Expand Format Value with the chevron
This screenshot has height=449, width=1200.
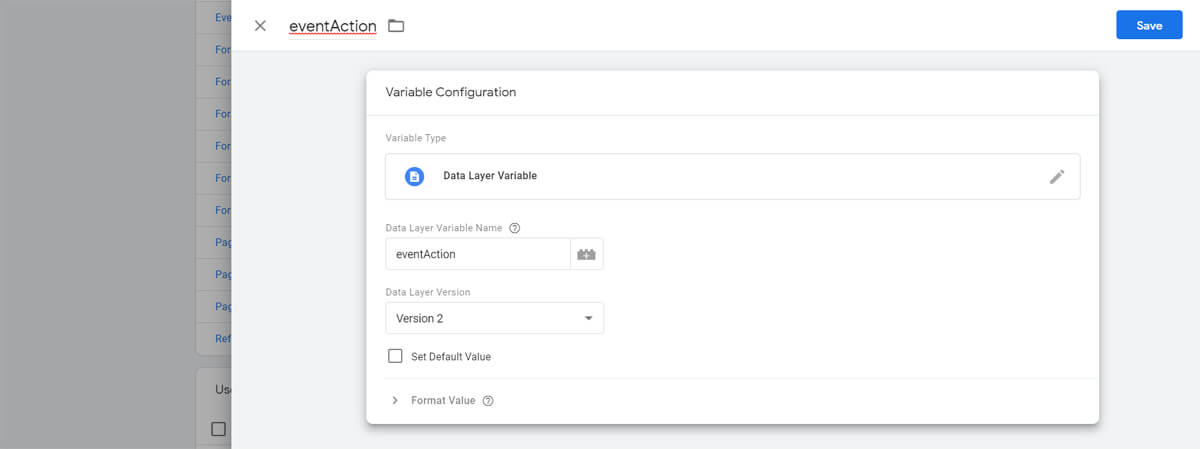(x=395, y=401)
